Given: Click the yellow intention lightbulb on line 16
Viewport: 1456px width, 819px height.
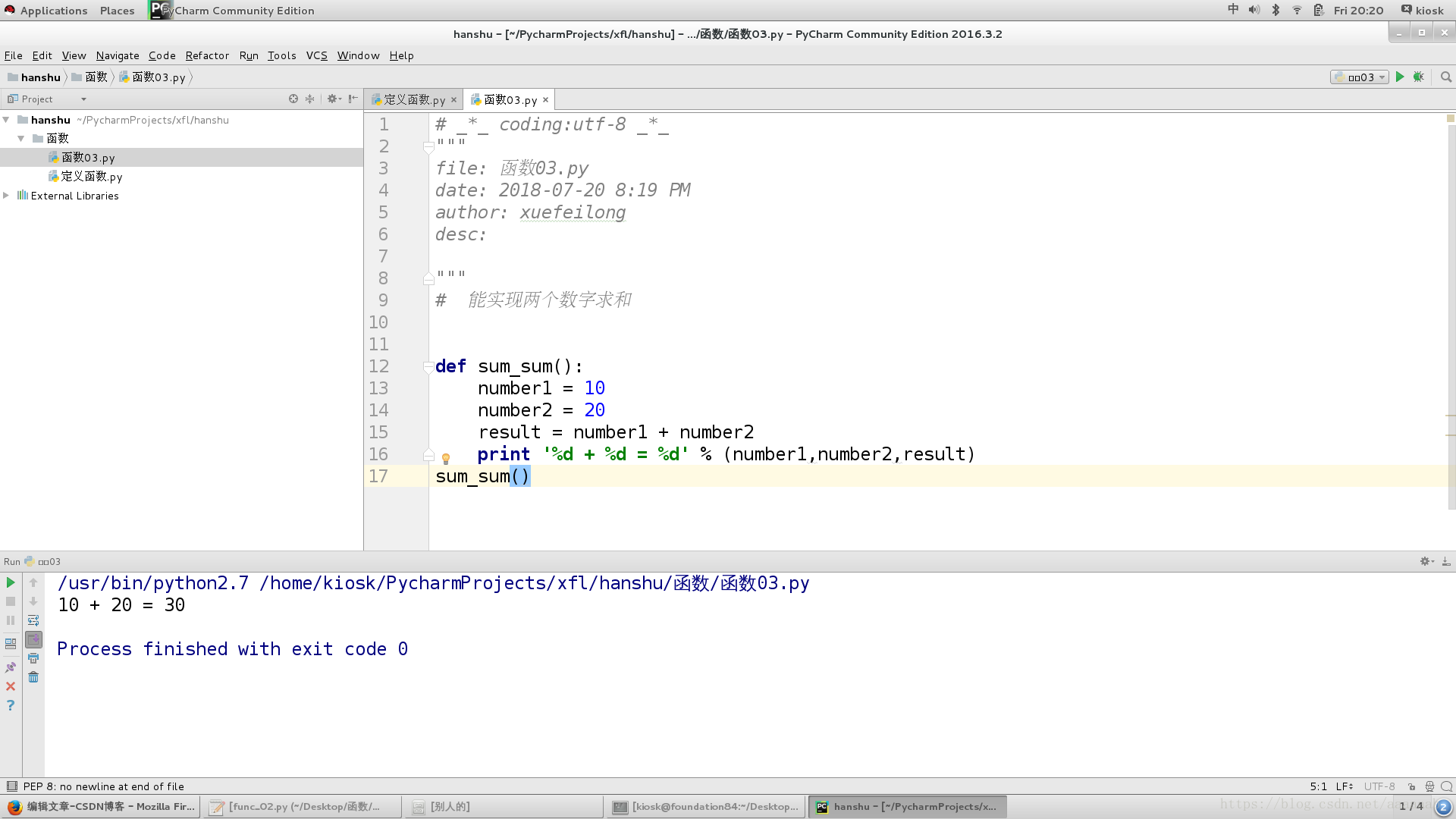Looking at the screenshot, I should pyautogui.click(x=446, y=458).
